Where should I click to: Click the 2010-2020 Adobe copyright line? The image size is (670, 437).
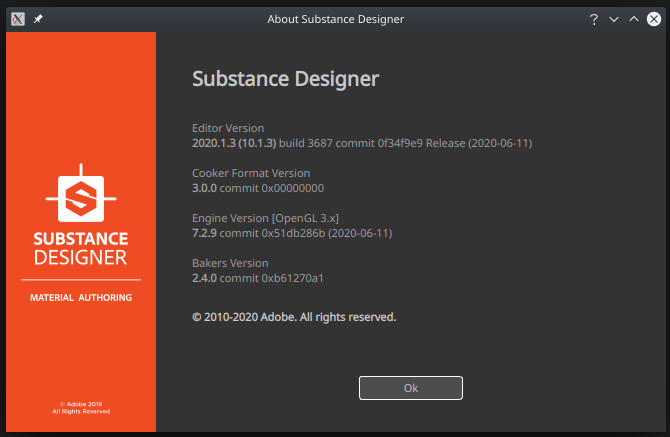294,317
